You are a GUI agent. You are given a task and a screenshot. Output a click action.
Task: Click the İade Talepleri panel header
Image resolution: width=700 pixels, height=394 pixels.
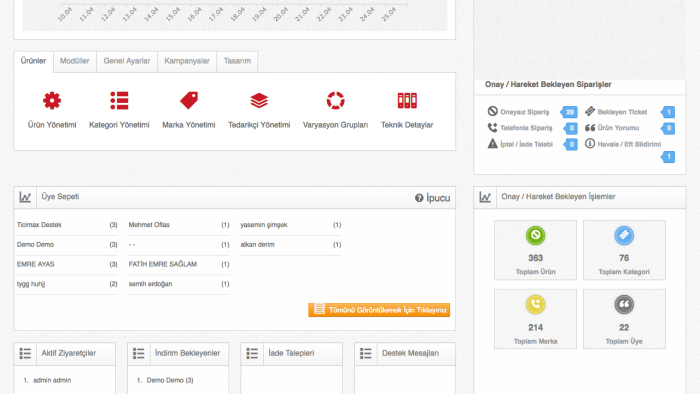point(292,354)
